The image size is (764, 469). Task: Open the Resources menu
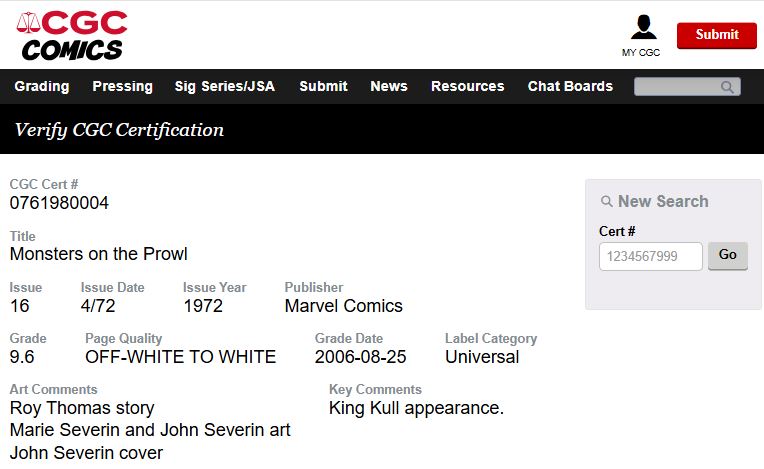click(x=467, y=86)
